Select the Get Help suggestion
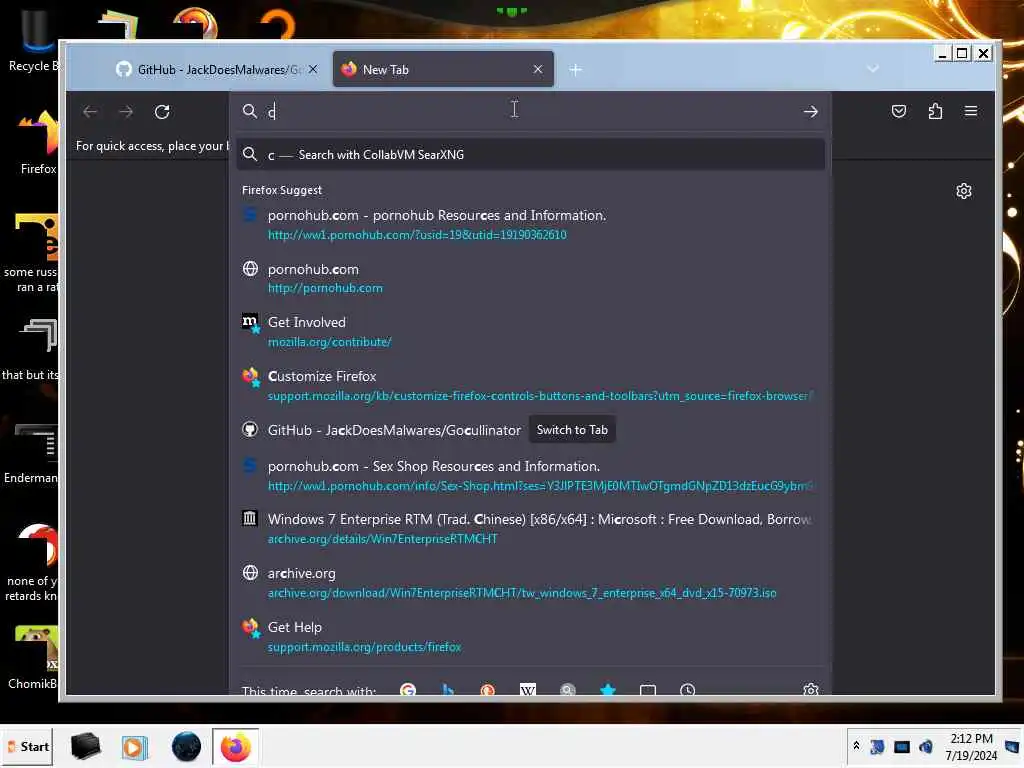Screen dimensions: 1024x768 coord(530,636)
